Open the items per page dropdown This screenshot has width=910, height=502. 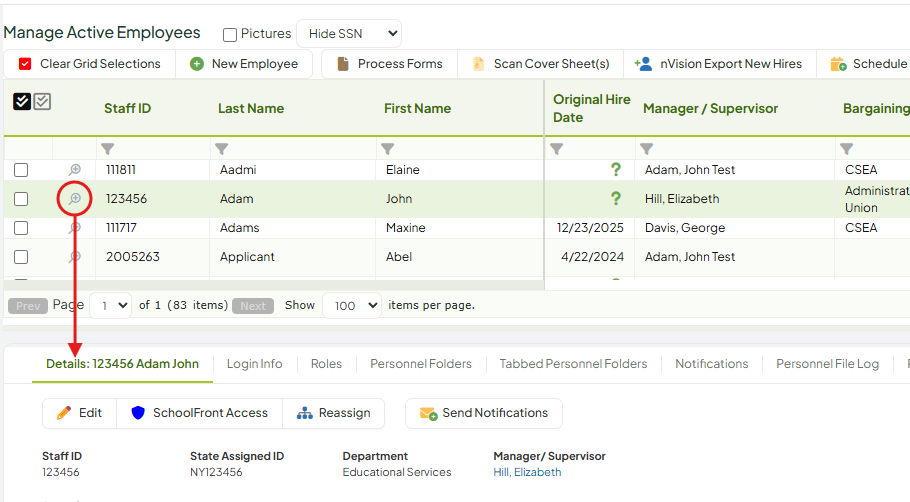pyautogui.click(x=352, y=305)
